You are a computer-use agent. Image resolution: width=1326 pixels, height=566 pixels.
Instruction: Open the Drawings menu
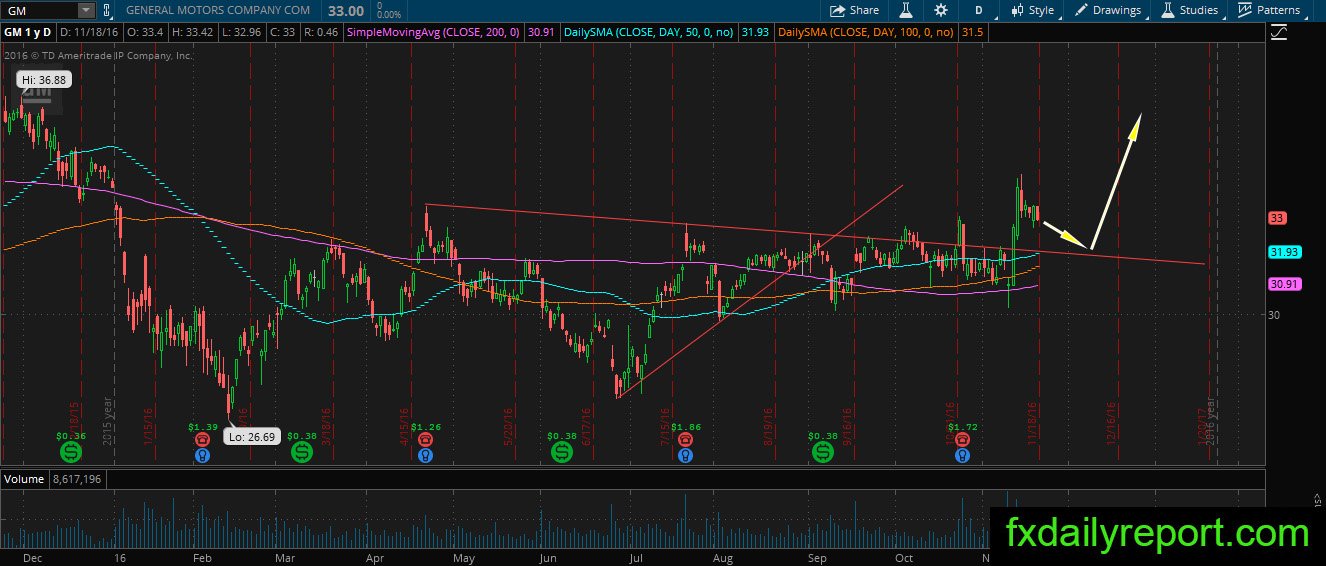point(1108,10)
